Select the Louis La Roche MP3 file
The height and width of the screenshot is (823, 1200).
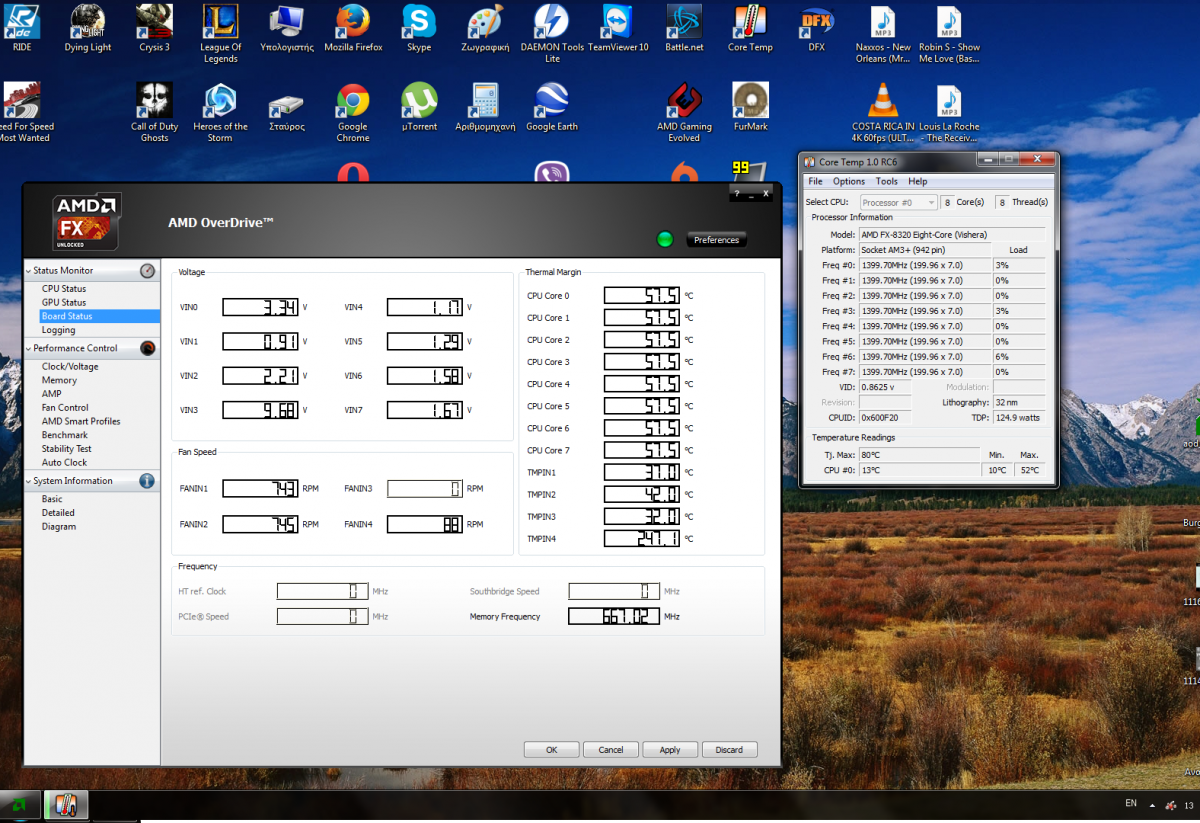point(949,113)
